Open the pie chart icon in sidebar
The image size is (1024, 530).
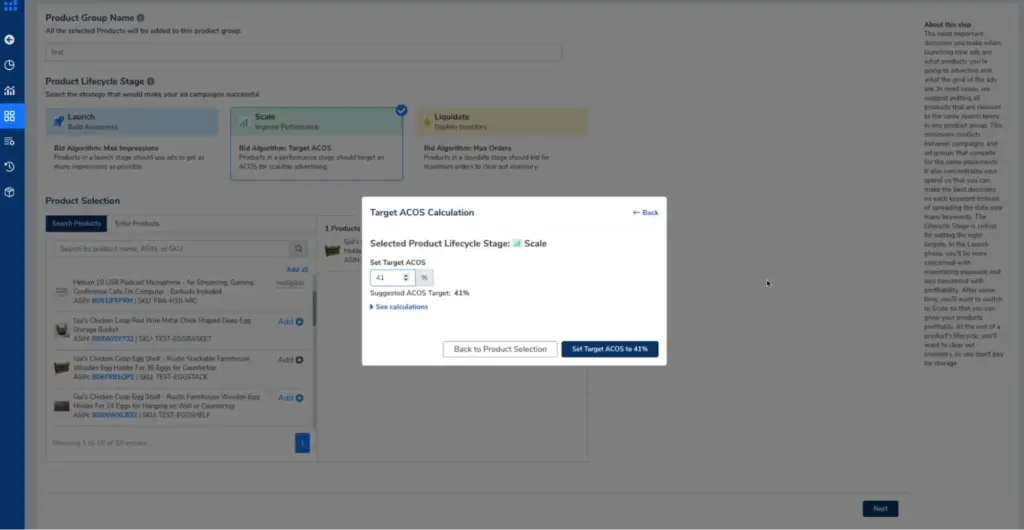click(x=9, y=65)
